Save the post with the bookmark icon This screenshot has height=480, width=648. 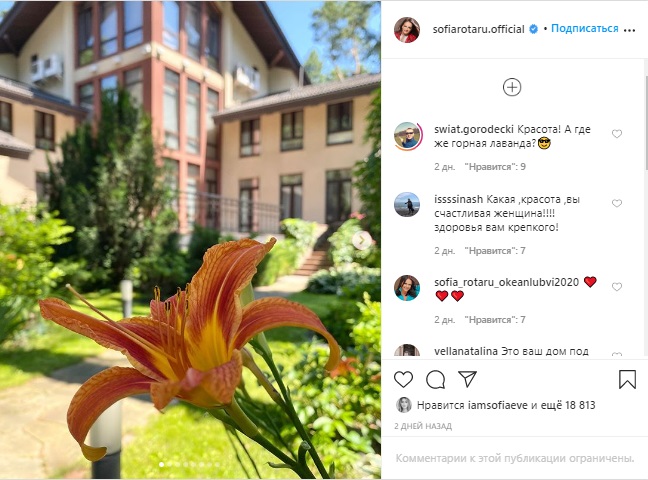coord(627,379)
